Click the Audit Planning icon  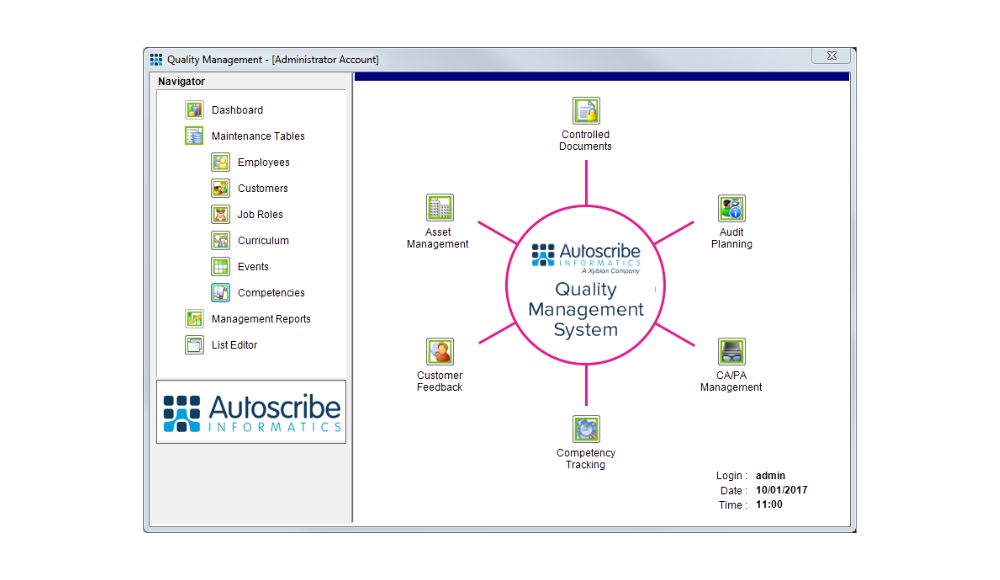731,209
